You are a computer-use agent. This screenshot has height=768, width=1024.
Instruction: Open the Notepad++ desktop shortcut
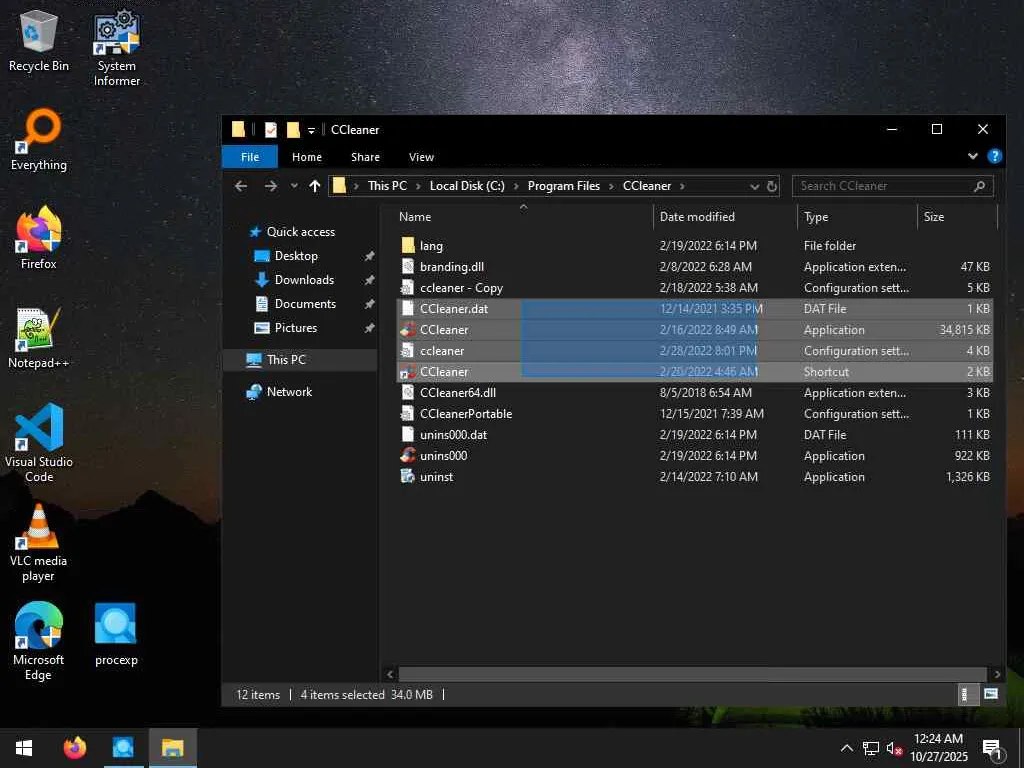click(39, 338)
